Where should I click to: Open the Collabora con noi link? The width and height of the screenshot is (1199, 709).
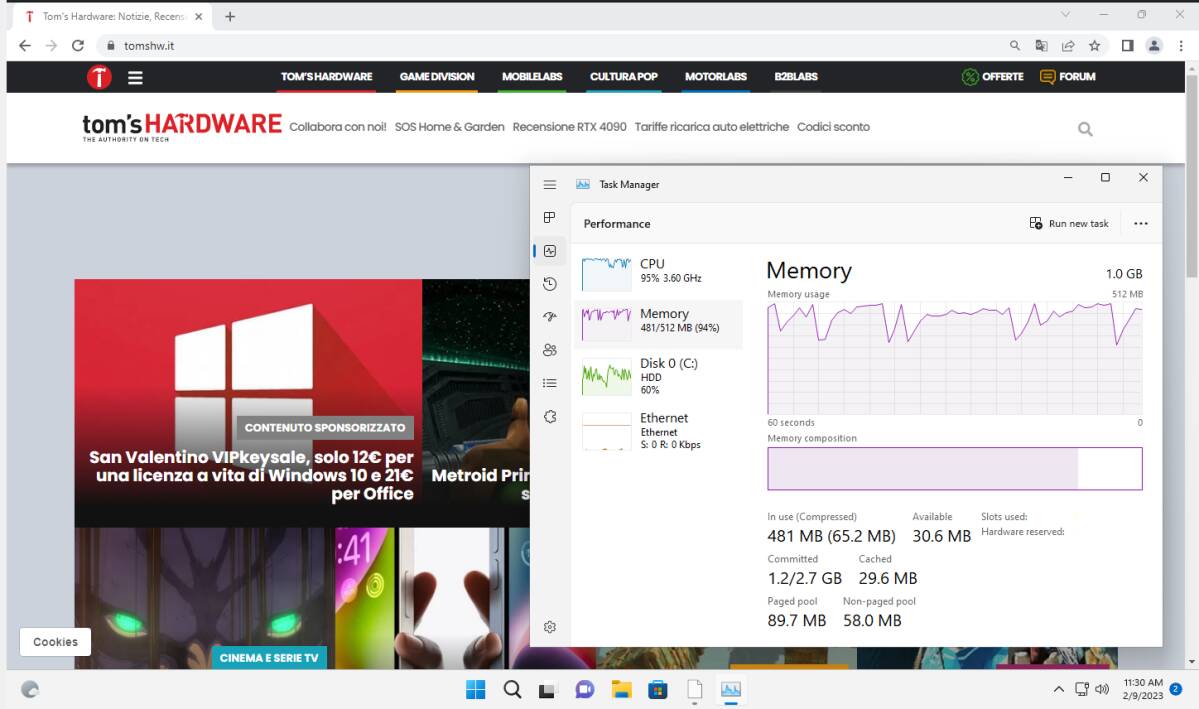pyautogui.click(x=337, y=127)
